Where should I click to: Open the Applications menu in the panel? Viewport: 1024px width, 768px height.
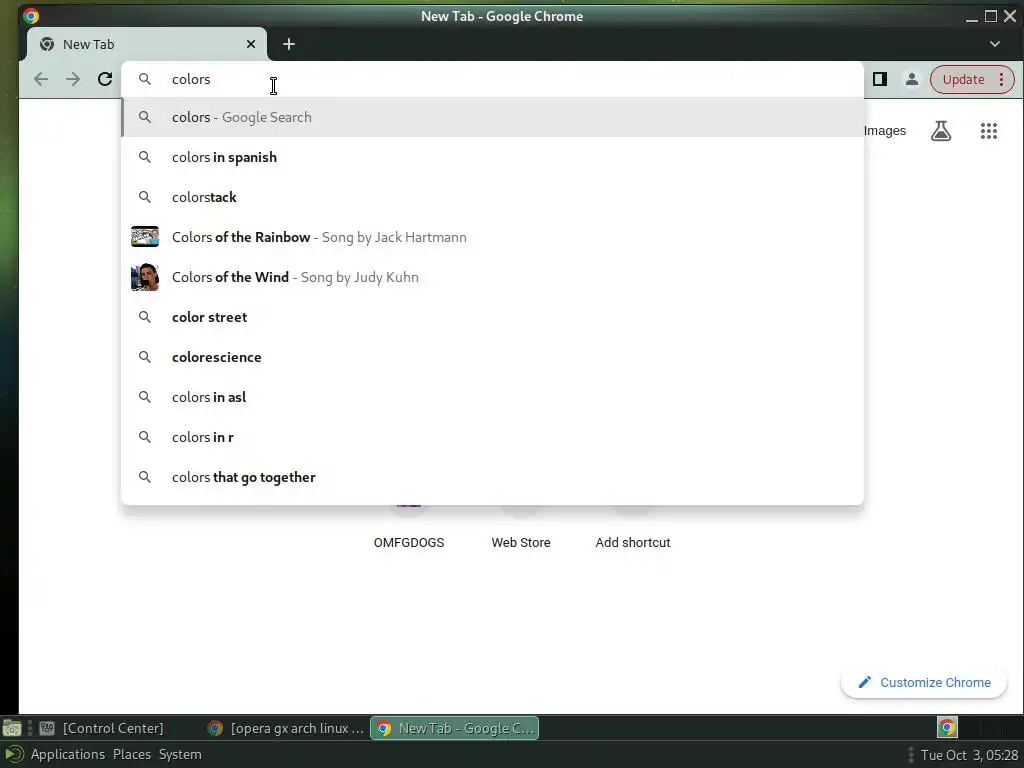pos(68,754)
